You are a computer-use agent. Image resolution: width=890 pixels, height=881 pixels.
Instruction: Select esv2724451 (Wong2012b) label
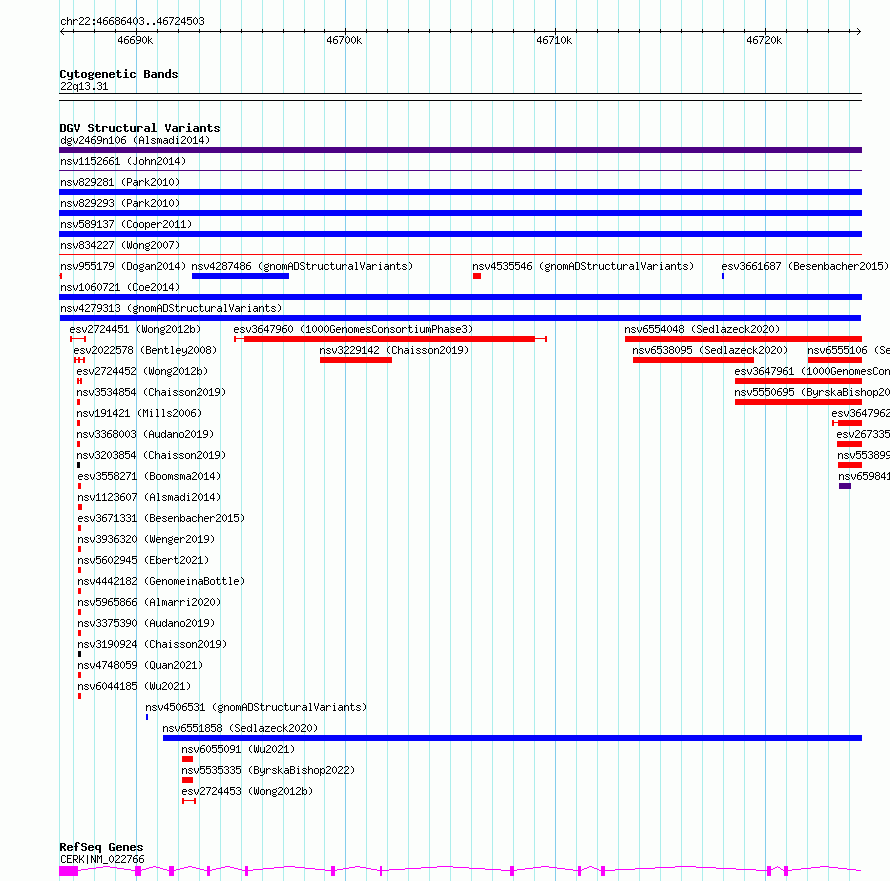pos(135,329)
